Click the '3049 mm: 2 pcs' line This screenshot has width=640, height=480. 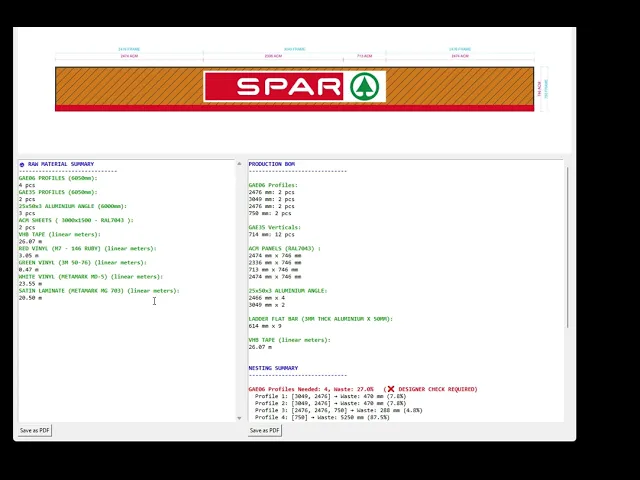click(271, 199)
